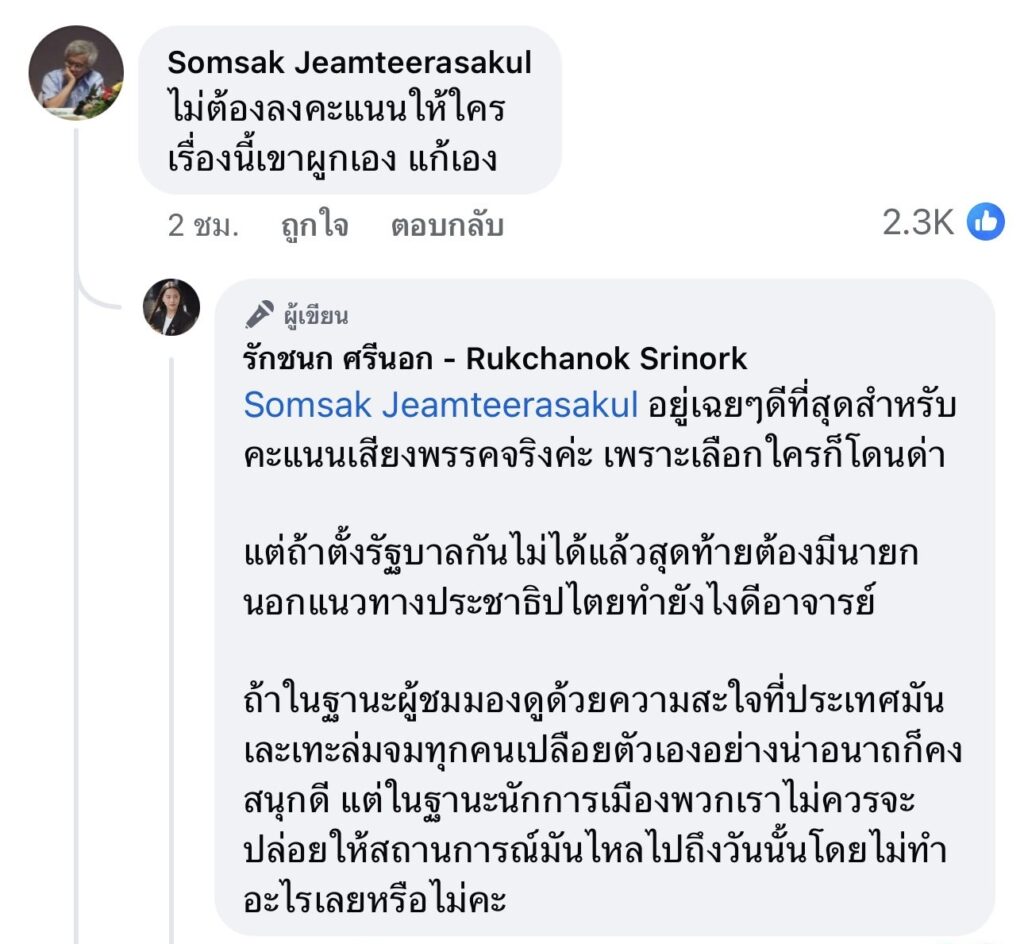Open Somsak Jeamteerasakul's profile picture

pos(75,73)
